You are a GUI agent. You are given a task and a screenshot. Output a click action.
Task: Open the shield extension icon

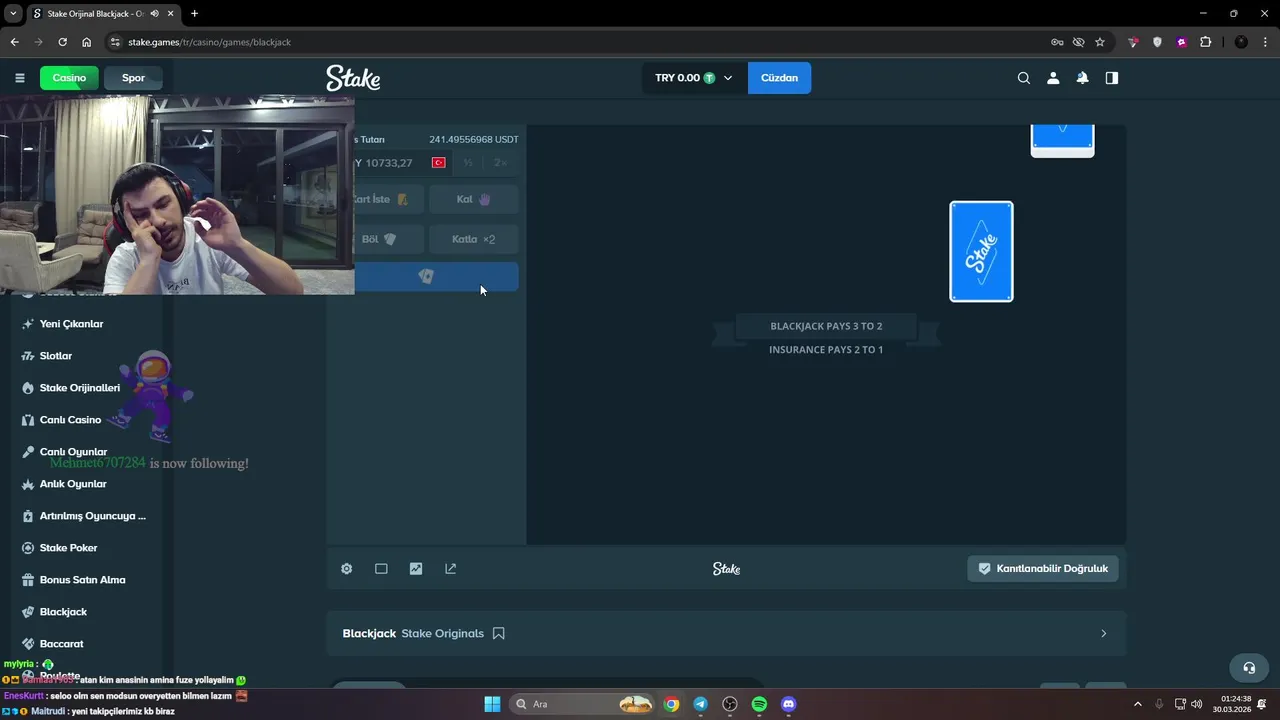[1157, 42]
